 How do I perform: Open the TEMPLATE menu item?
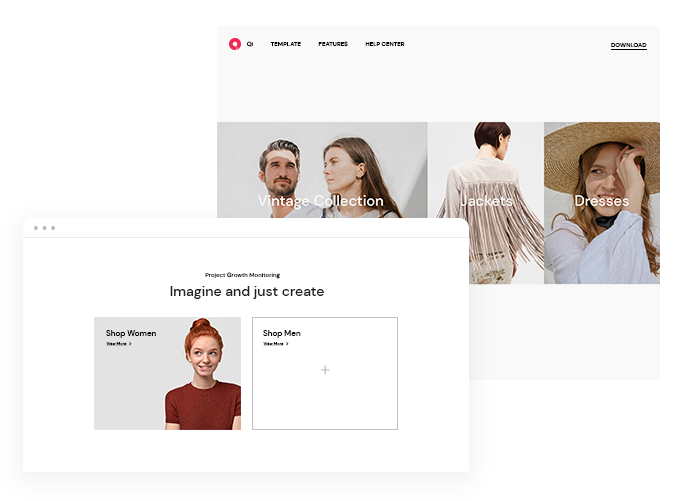click(286, 45)
